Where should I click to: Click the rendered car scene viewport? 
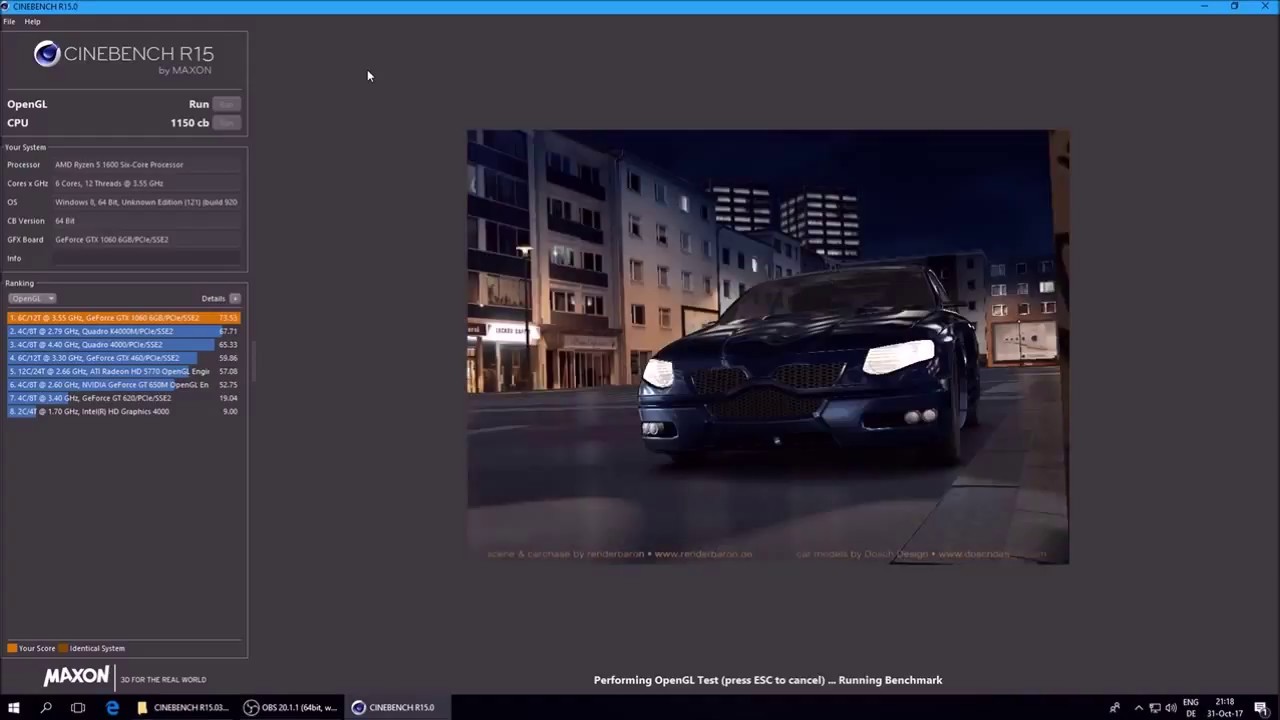pos(768,346)
